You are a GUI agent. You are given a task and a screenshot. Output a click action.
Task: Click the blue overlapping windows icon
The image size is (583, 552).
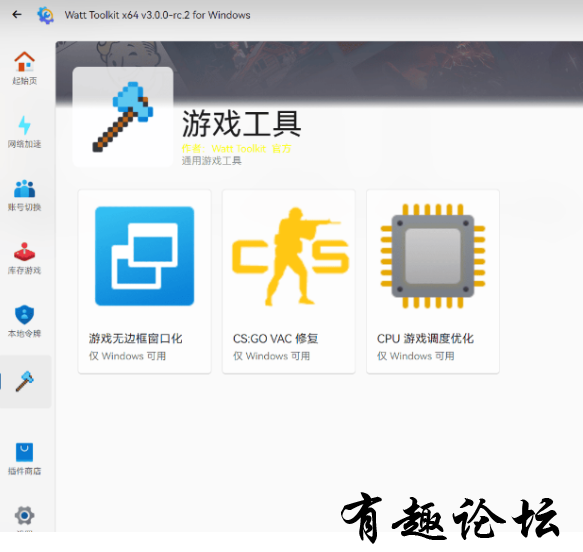click(x=145, y=256)
